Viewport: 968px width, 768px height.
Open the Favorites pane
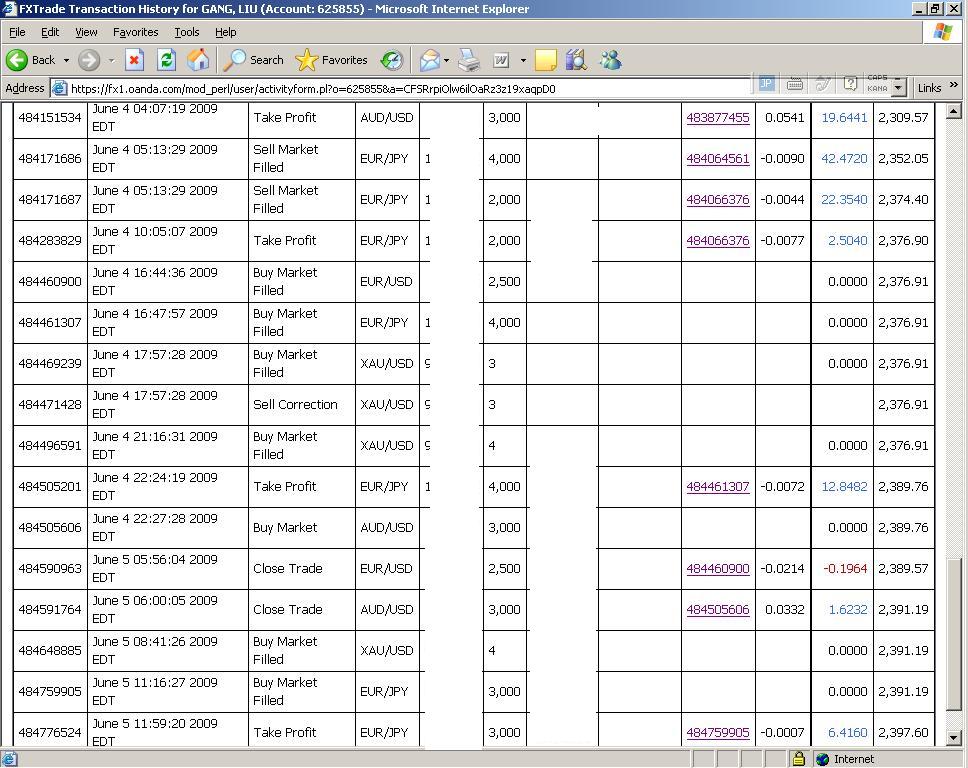pos(332,60)
